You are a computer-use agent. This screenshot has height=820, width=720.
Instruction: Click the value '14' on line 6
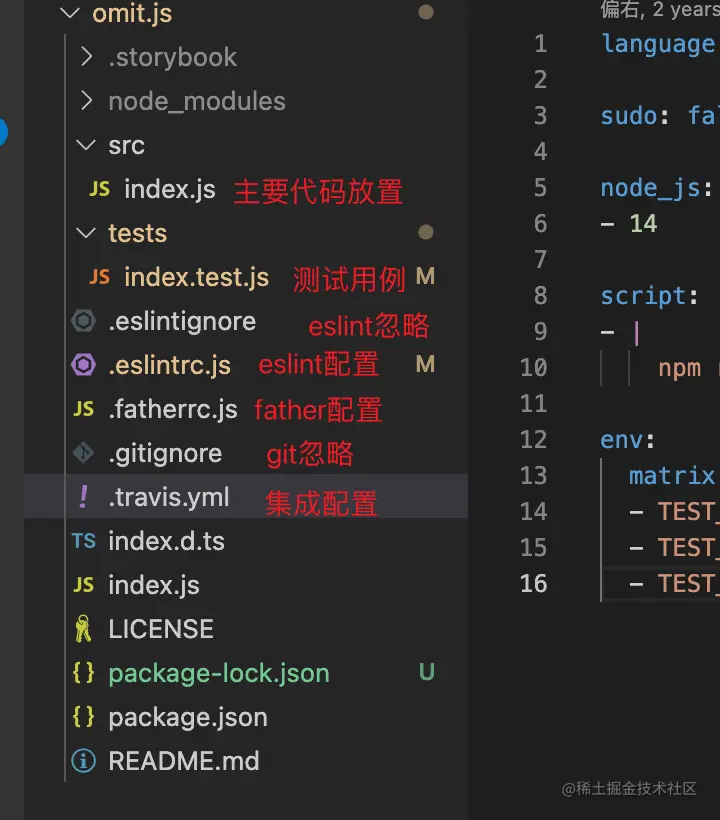pos(643,224)
